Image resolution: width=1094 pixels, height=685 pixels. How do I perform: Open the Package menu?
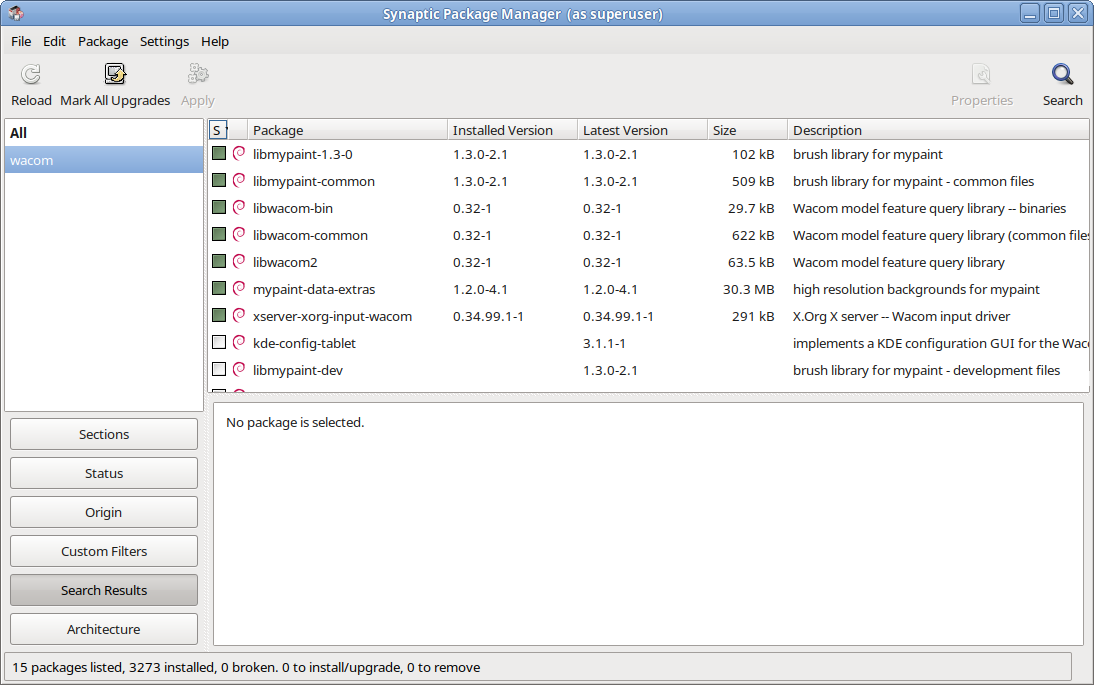pyautogui.click(x=103, y=41)
